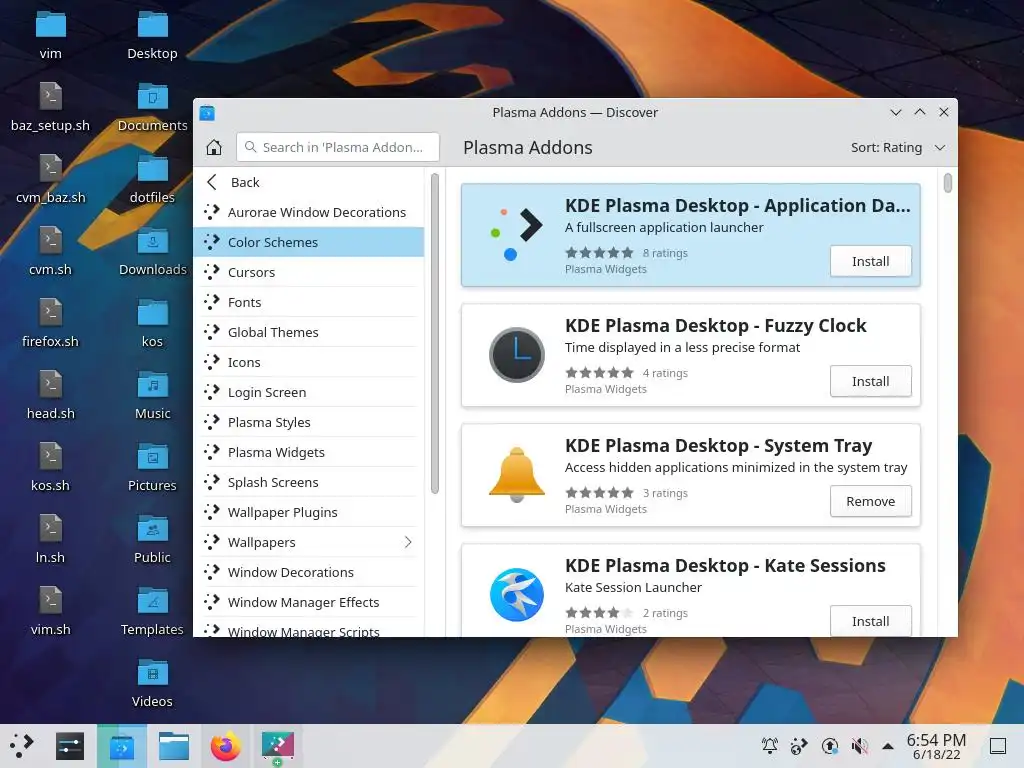Select the cvm_baz.sh desktop file
This screenshot has height=768, width=1024.
point(50,179)
